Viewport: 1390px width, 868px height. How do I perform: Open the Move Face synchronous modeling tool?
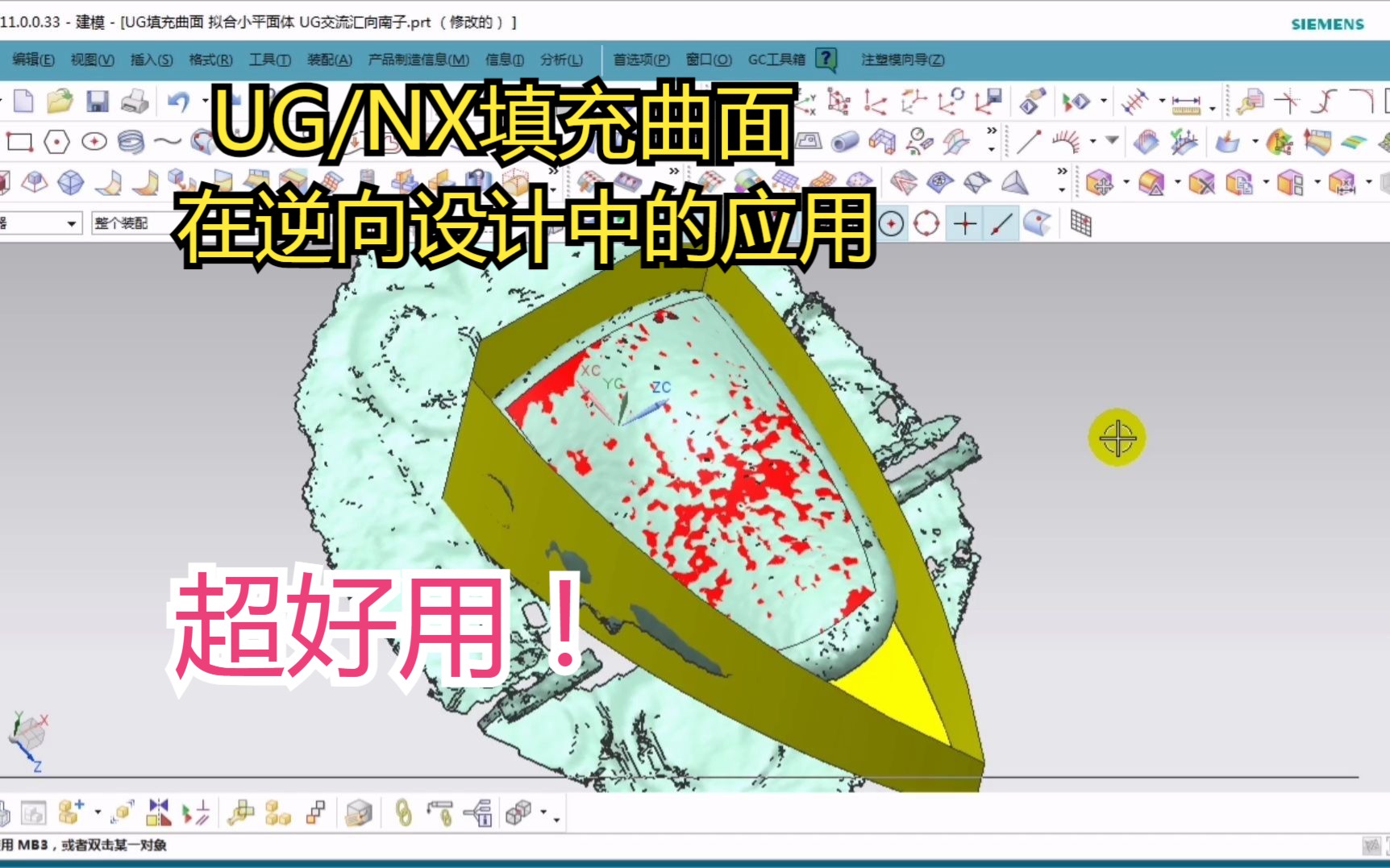1098,183
